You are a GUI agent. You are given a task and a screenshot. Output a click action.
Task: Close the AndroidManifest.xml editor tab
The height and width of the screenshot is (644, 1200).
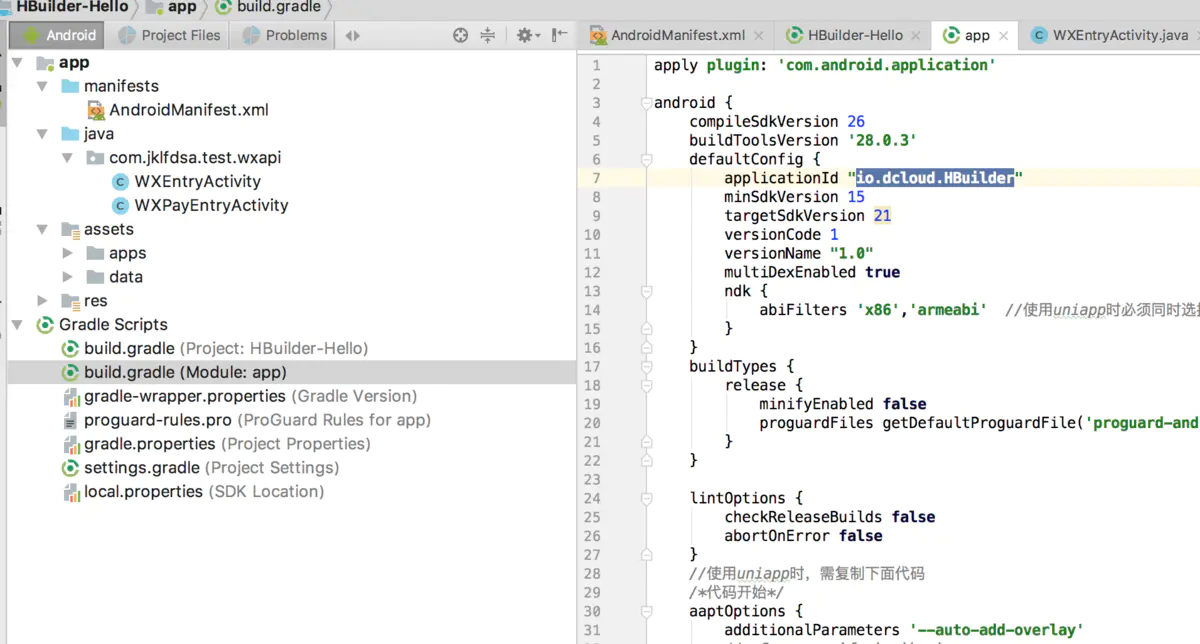(x=759, y=35)
